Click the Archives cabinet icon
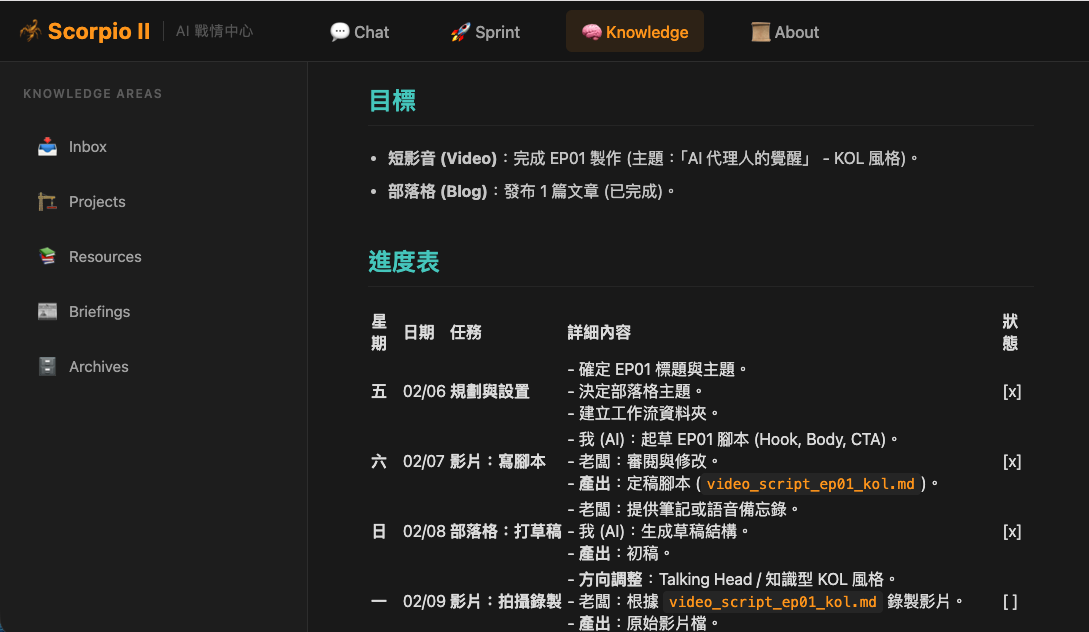Screen dimensions: 1089x632 (47, 366)
